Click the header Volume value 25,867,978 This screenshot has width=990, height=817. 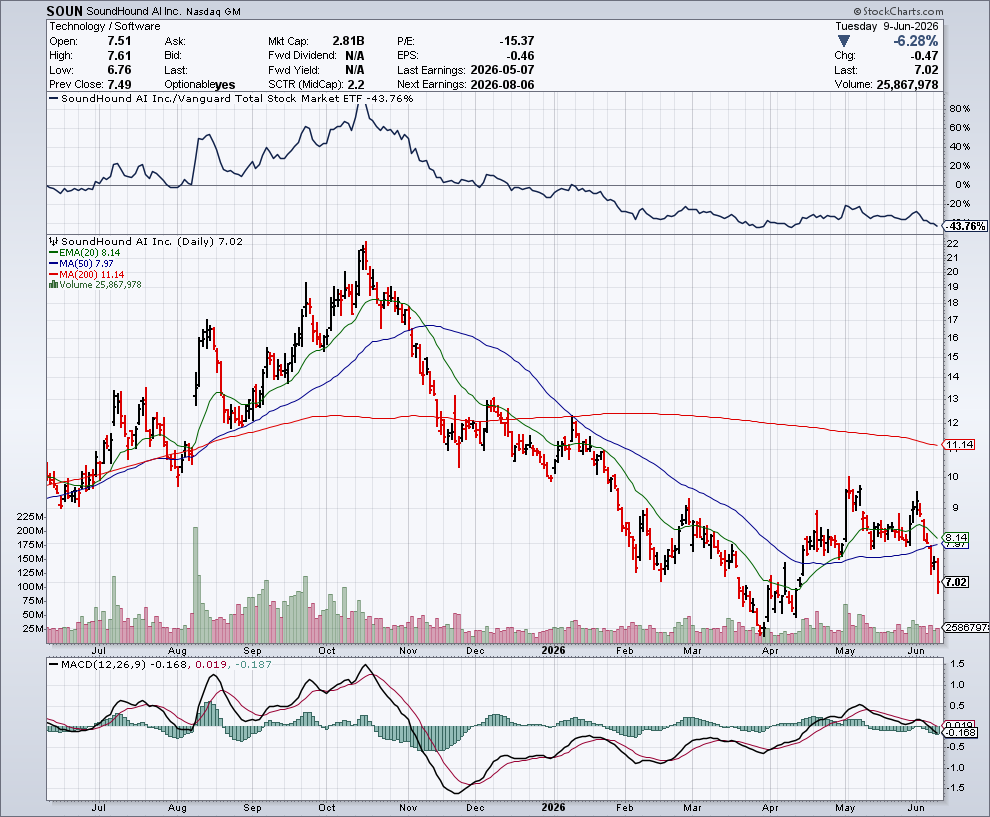coord(907,85)
